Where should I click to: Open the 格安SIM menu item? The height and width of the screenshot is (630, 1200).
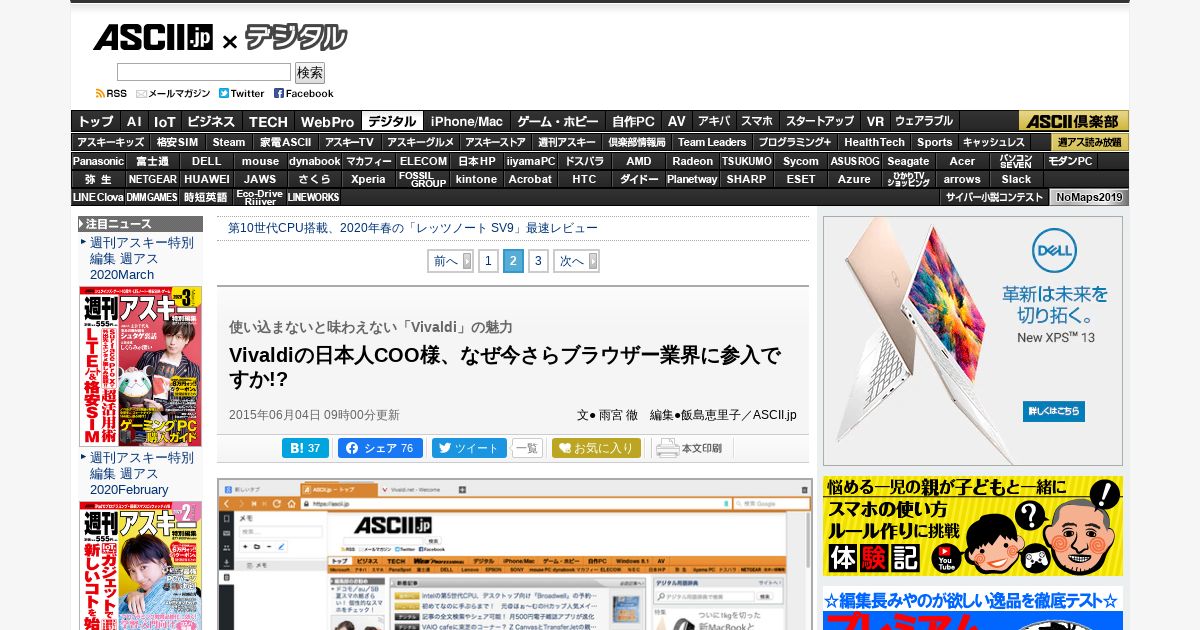tap(178, 142)
